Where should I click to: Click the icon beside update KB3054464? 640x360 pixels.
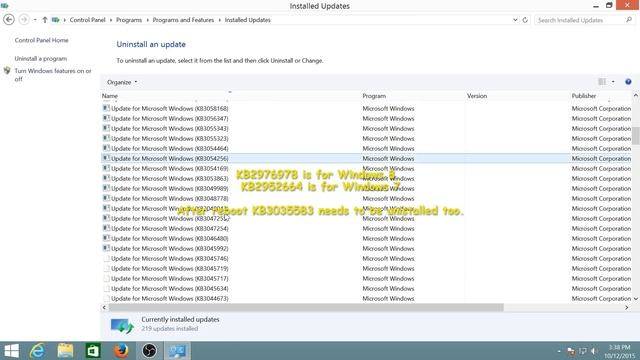pos(106,148)
